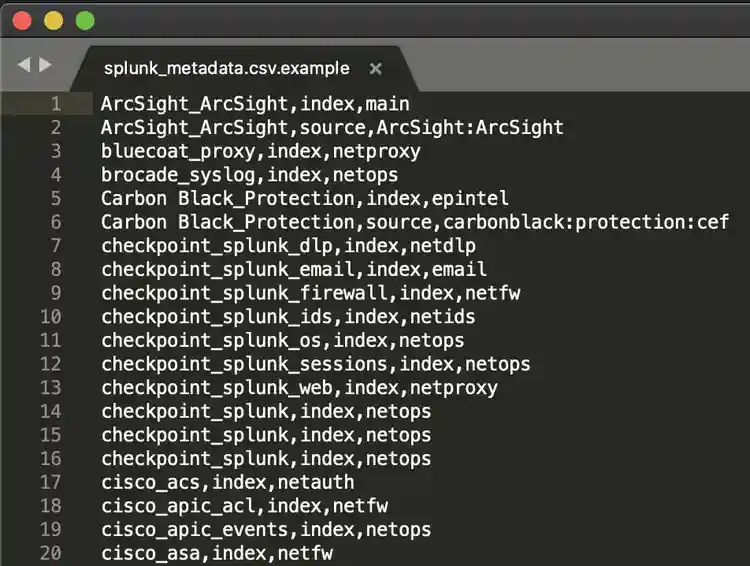Click the checkpoint_splunk_sessions,index,netops line

click(x=315, y=364)
